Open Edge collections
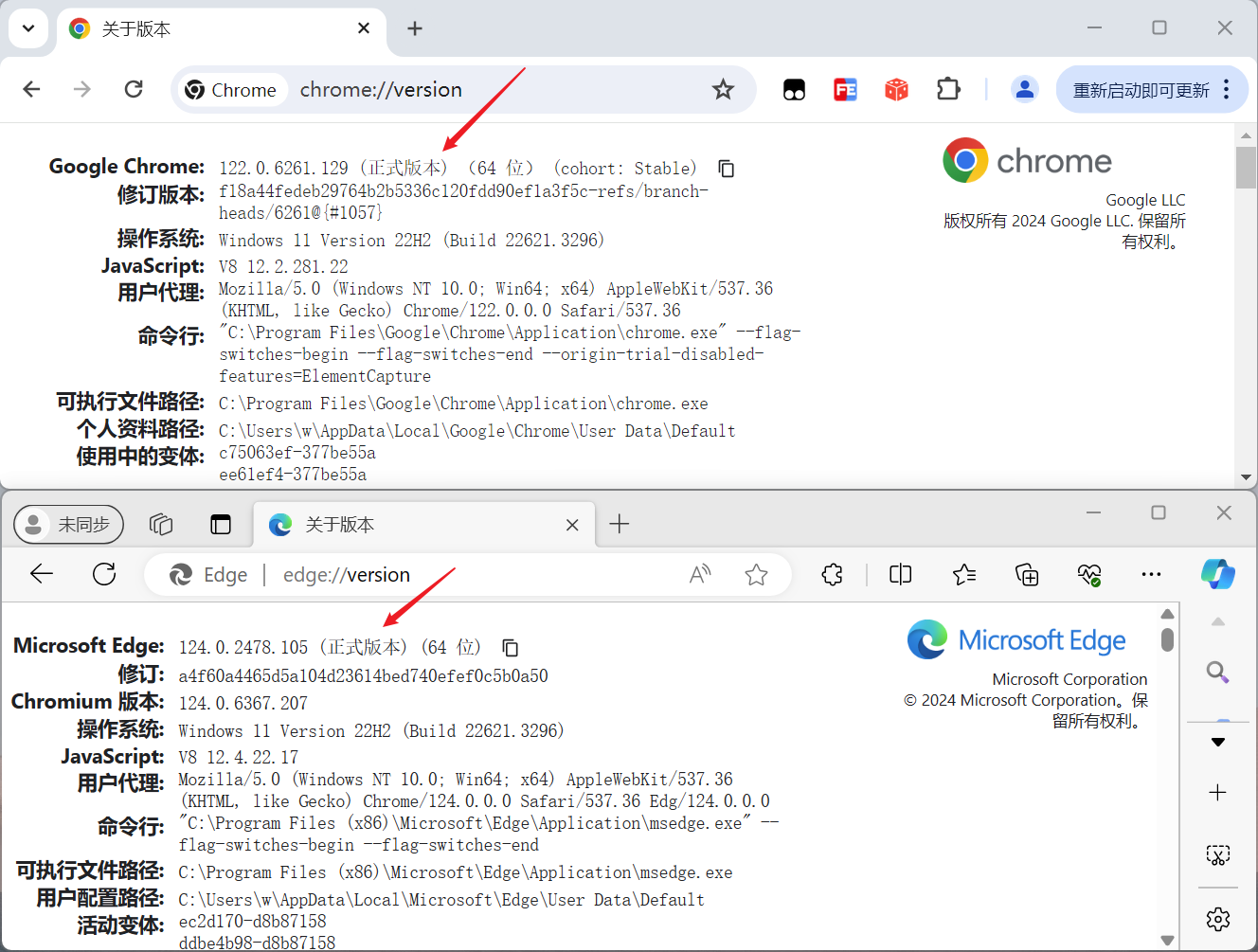 1027,574
